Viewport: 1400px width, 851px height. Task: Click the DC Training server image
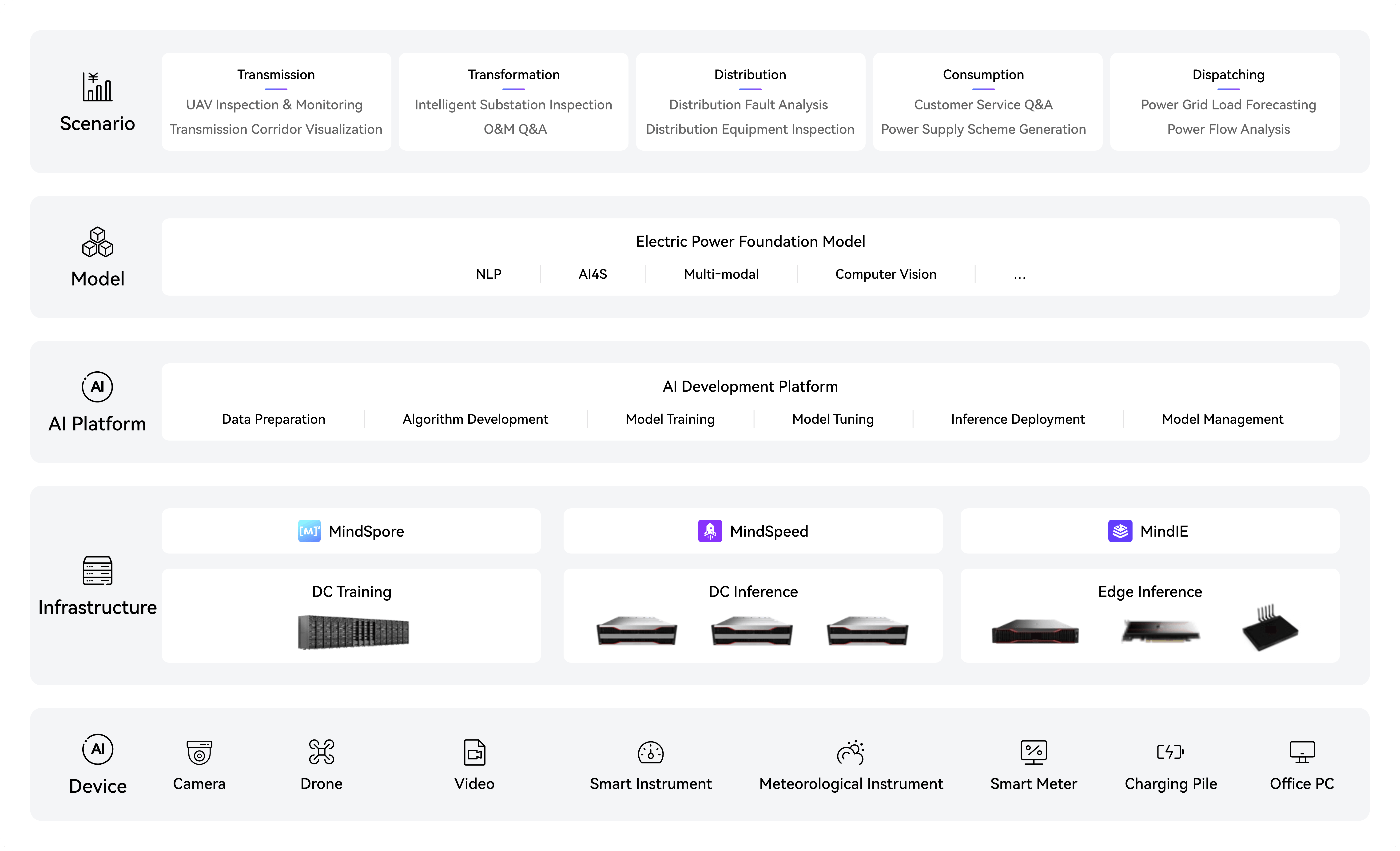tap(353, 632)
